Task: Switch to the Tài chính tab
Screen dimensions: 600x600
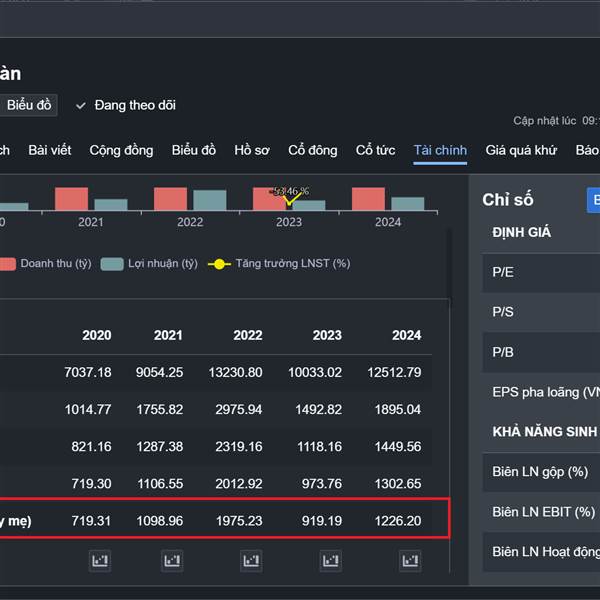Action: tap(440, 150)
